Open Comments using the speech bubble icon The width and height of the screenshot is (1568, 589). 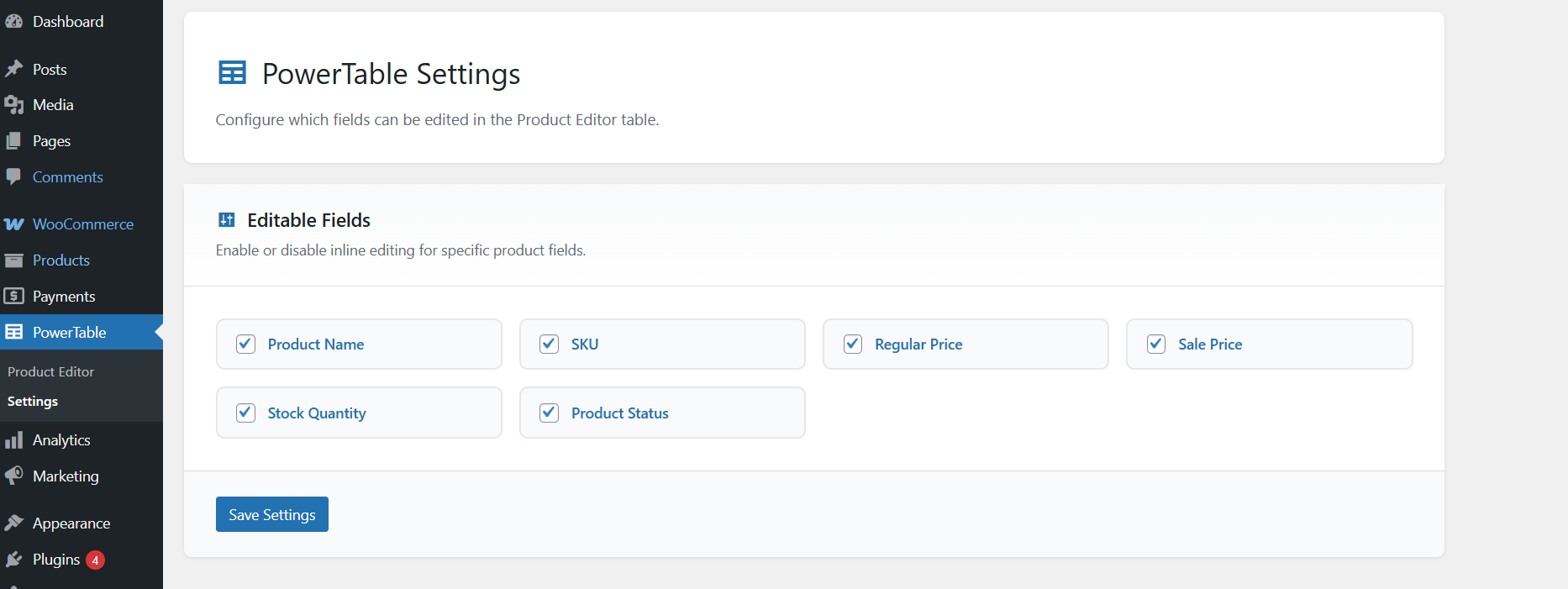tap(14, 176)
